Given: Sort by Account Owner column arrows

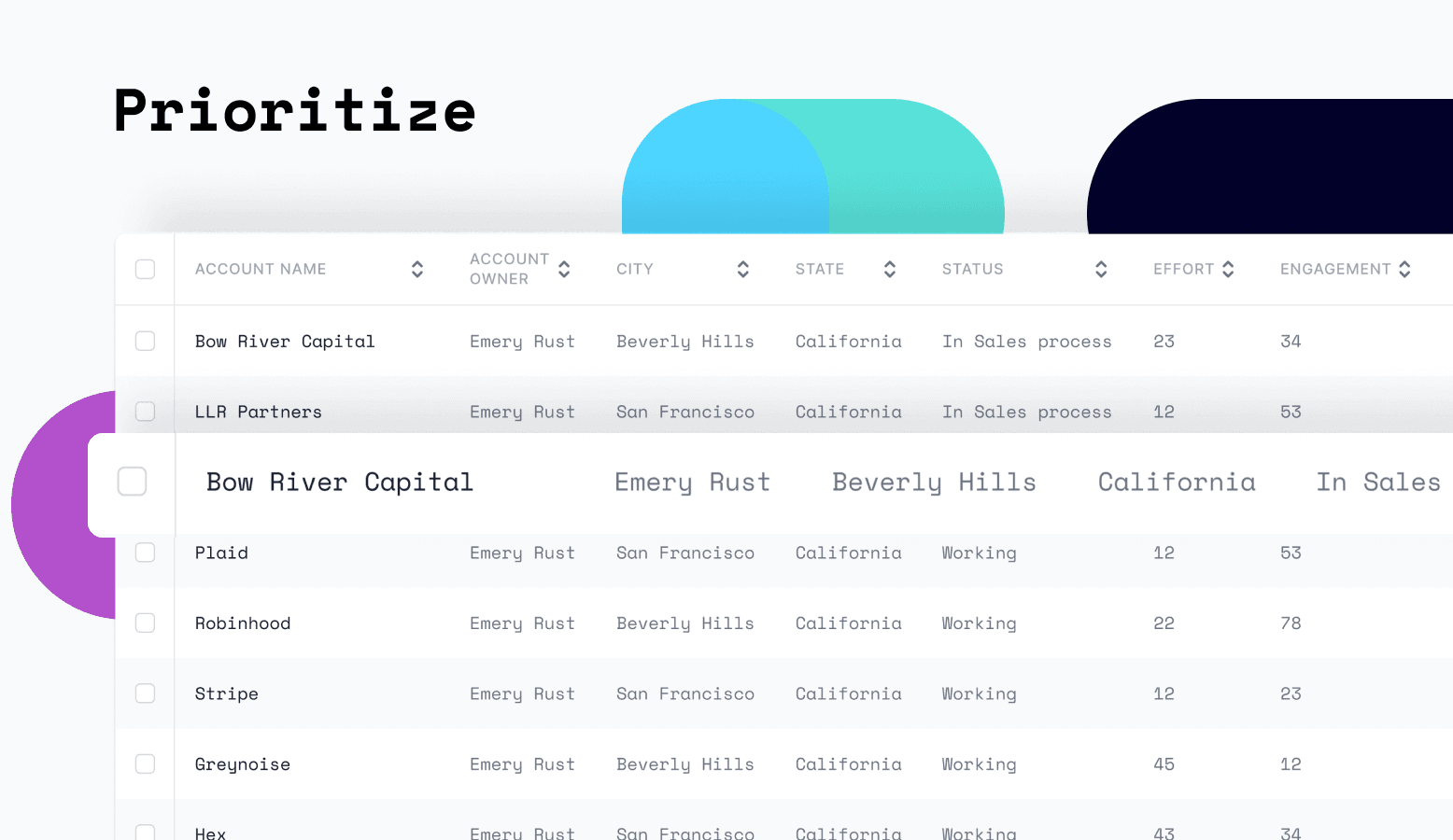Looking at the screenshot, I should pos(564,269).
